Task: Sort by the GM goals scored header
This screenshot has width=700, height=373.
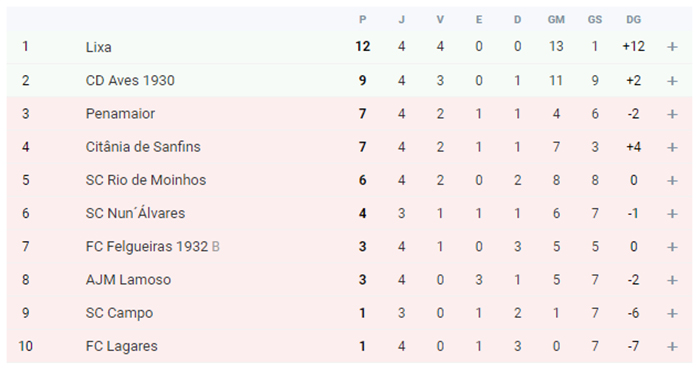Action: coord(556,20)
